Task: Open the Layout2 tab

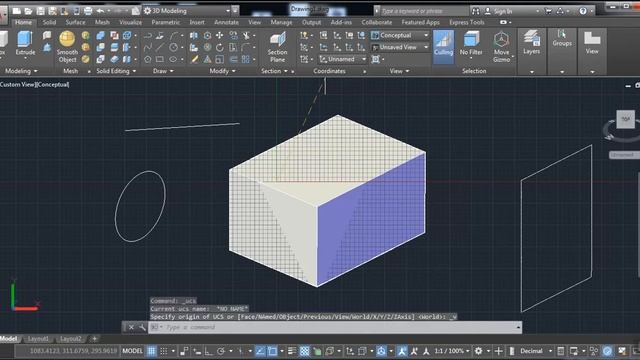Action: pyautogui.click(x=71, y=339)
